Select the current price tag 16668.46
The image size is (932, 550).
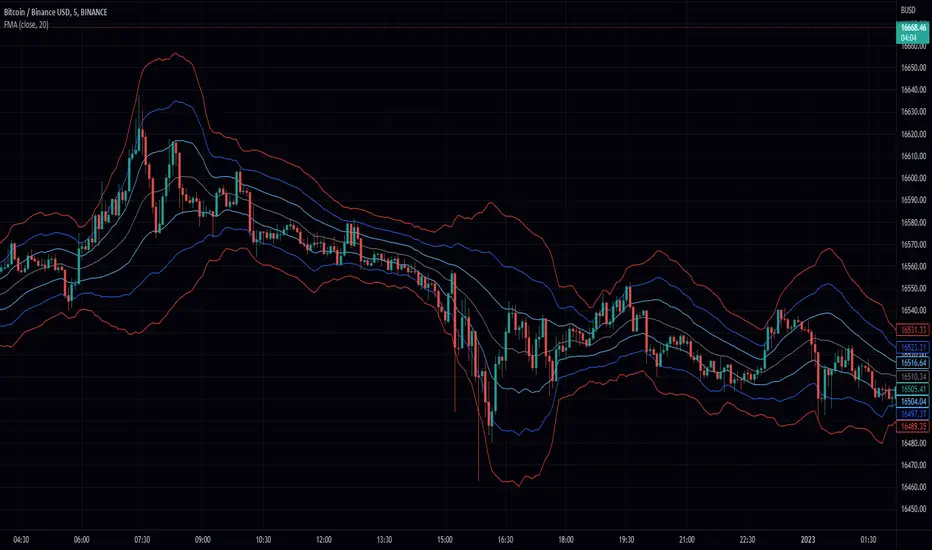[x=913, y=28]
